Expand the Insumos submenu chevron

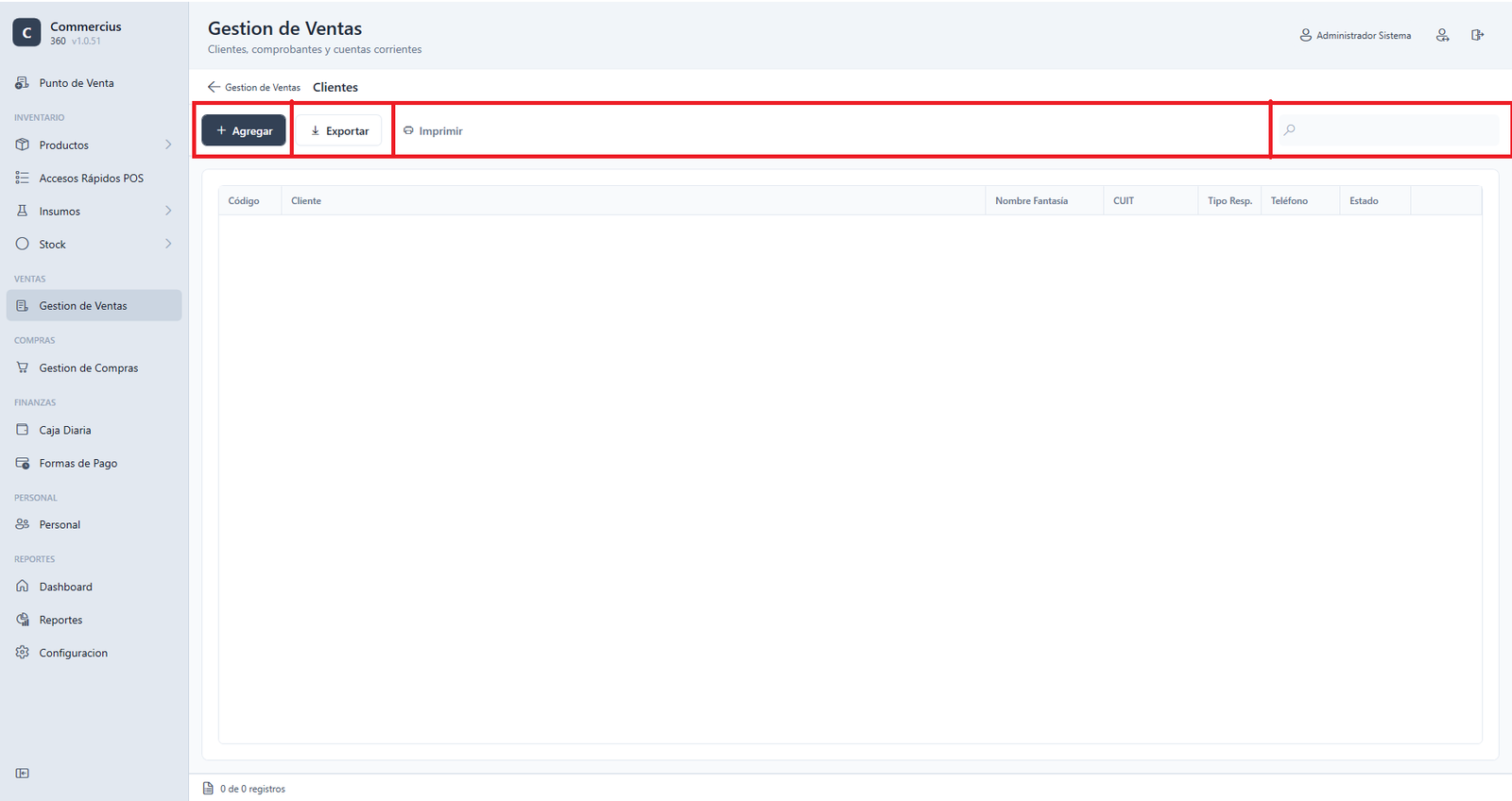point(168,211)
